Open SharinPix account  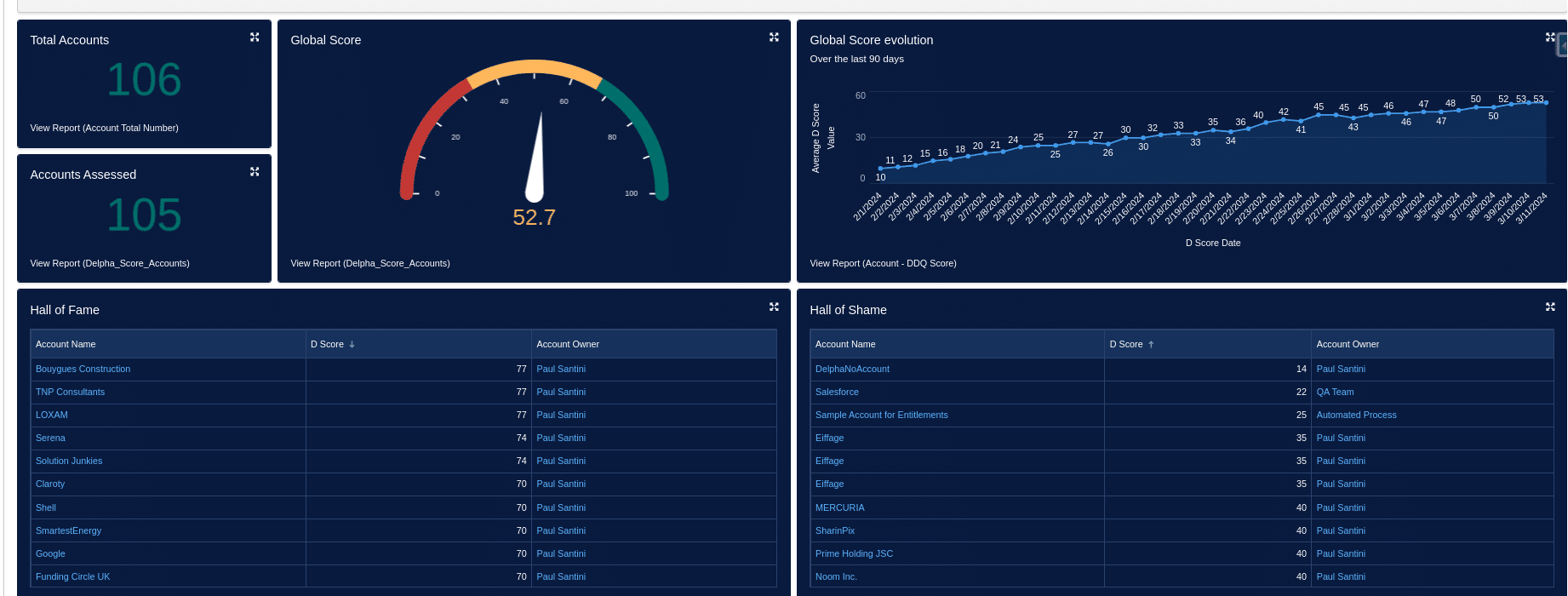point(835,530)
